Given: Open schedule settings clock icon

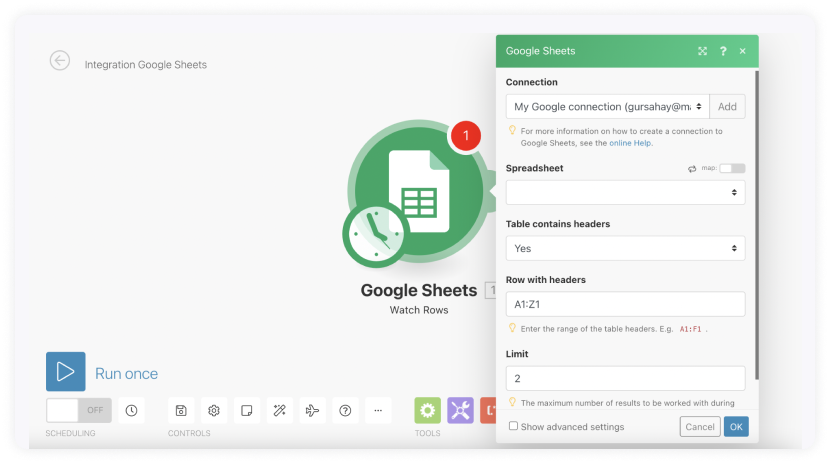Looking at the screenshot, I should (x=131, y=410).
